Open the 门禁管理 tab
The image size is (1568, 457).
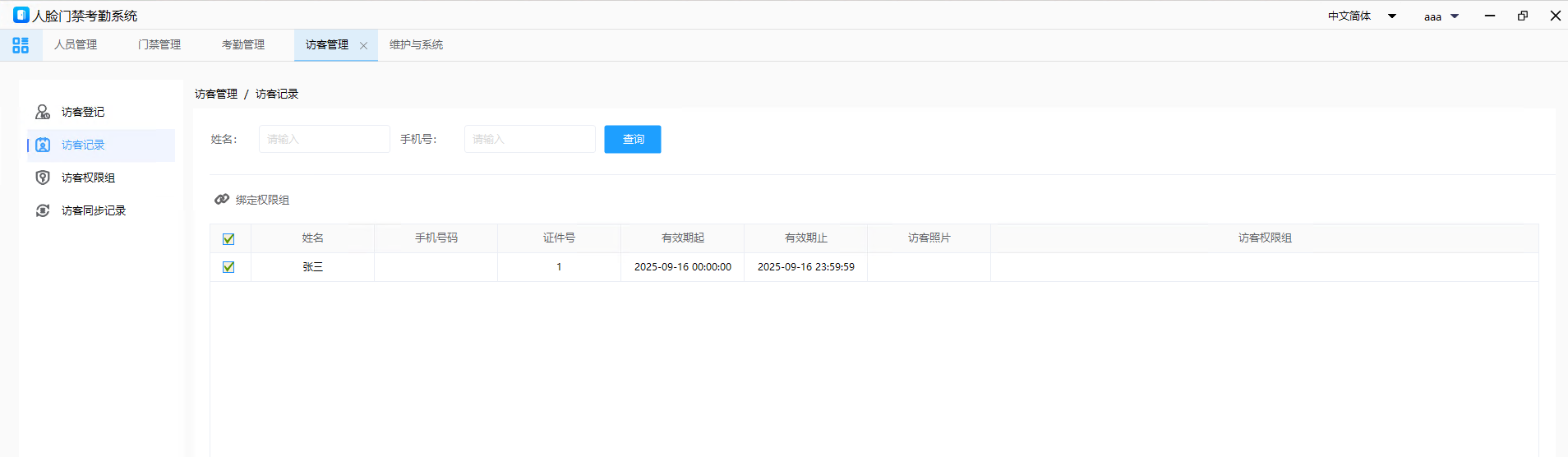(159, 45)
